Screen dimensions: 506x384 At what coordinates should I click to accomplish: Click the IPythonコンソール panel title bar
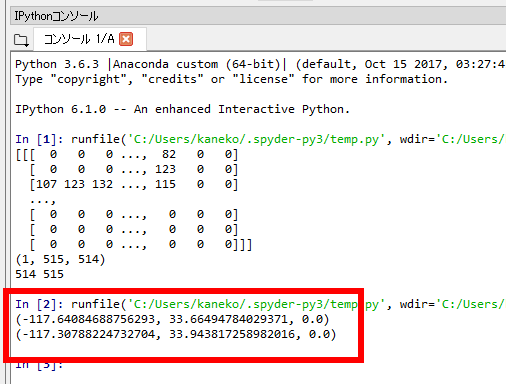coord(258,16)
